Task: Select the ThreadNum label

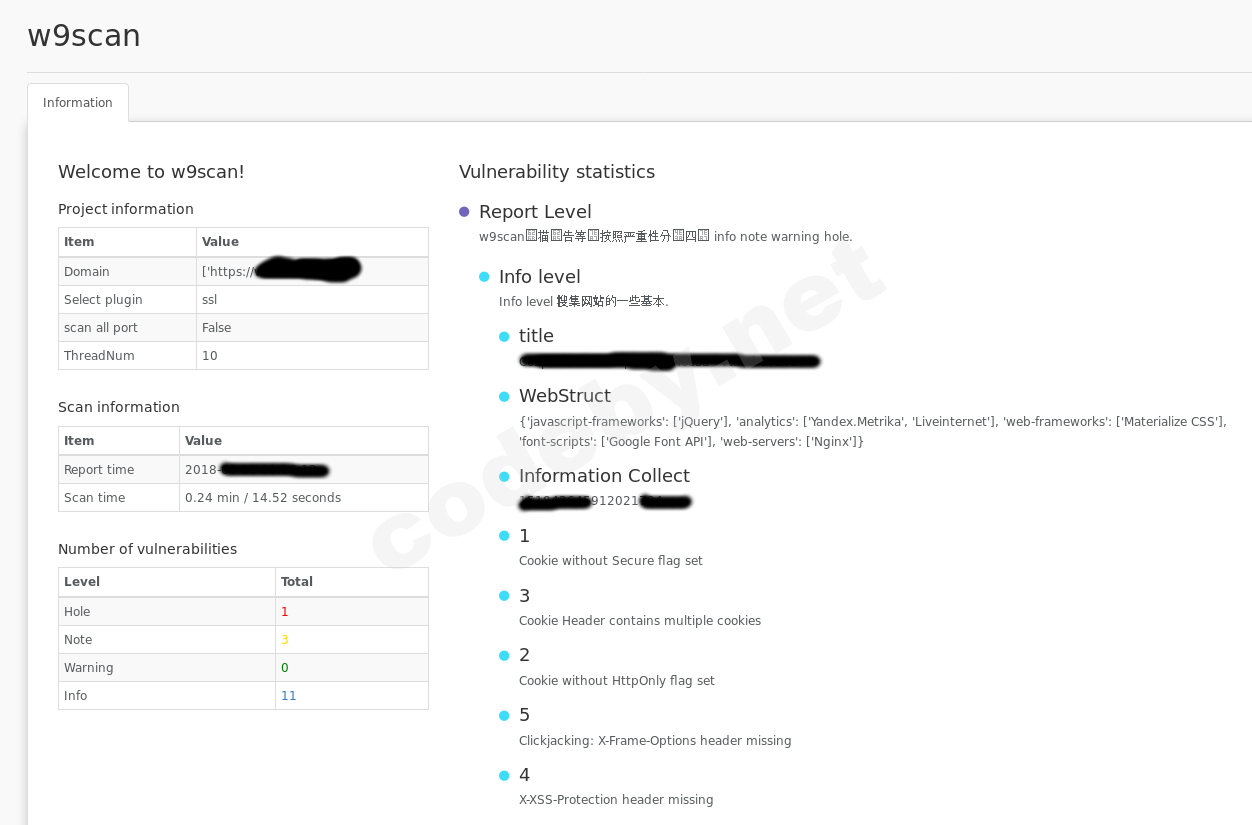Action: tap(99, 356)
